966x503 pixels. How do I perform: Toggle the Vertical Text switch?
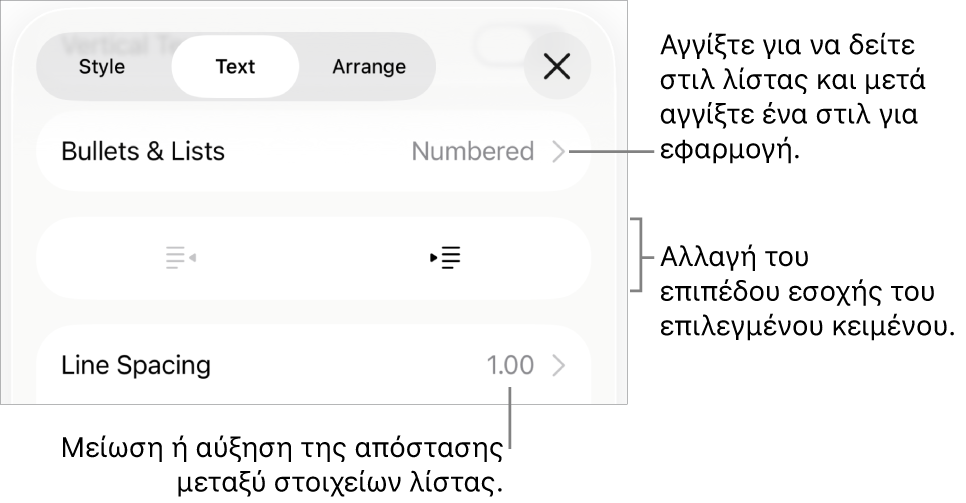tap(510, 40)
